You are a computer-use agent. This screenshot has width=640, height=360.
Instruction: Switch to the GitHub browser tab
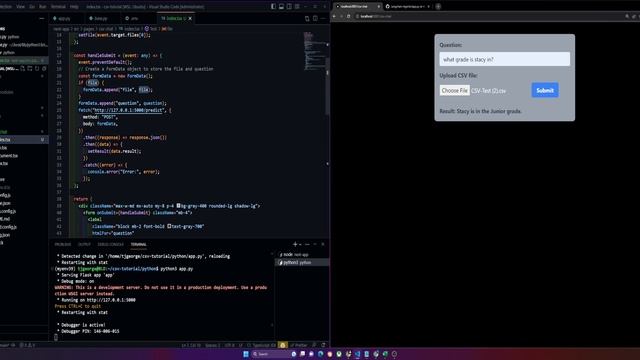(407, 7)
